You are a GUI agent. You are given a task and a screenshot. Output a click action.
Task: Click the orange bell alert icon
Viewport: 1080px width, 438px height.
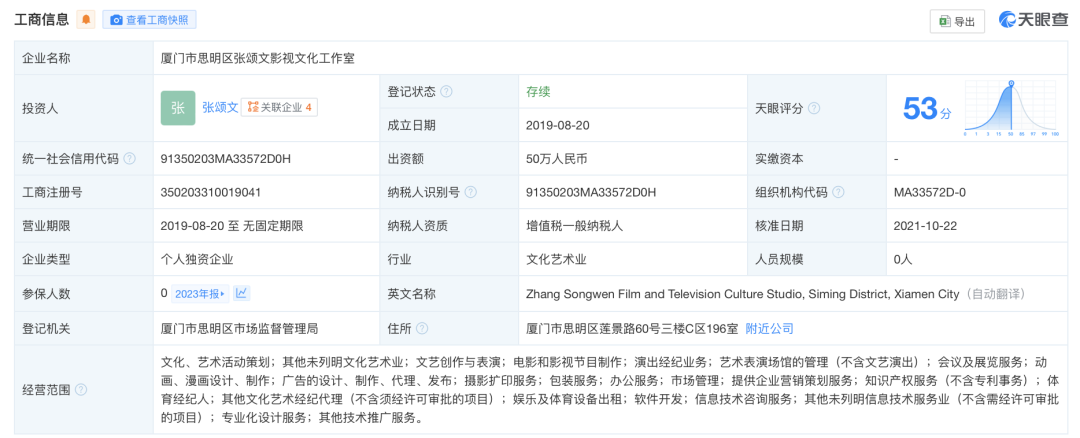87,20
